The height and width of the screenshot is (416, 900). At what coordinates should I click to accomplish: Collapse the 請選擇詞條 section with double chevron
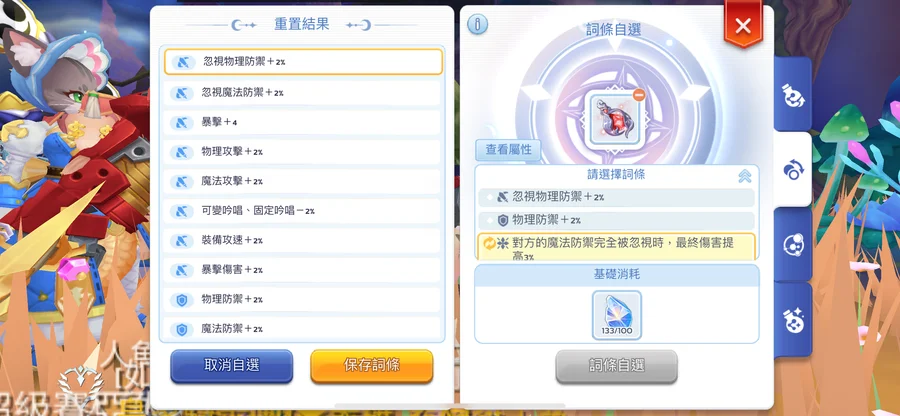click(x=744, y=176)
